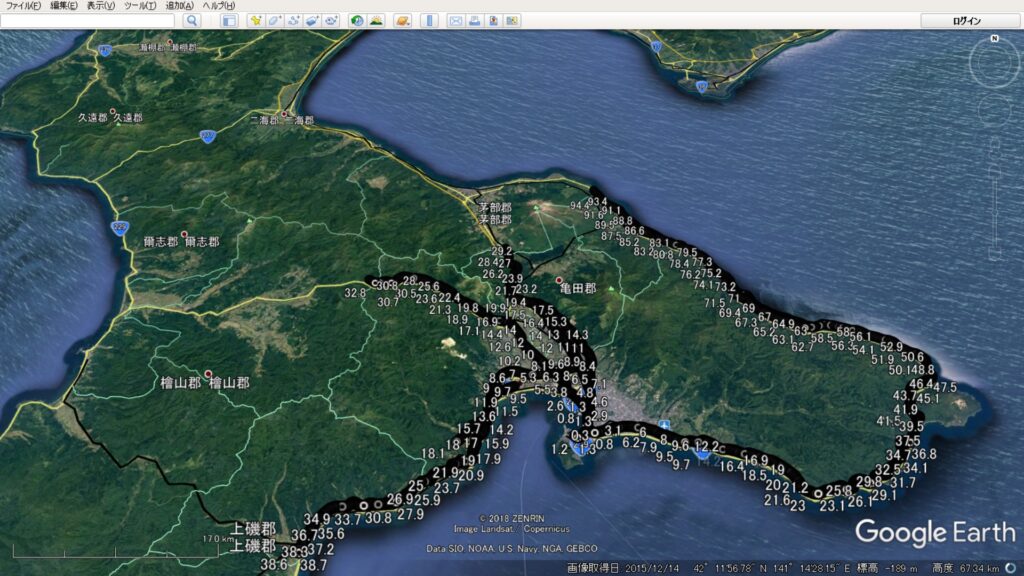Open the ファイル(F) menu
The height and width of the screenshot is (576, 1024).
tap(24, 6)
